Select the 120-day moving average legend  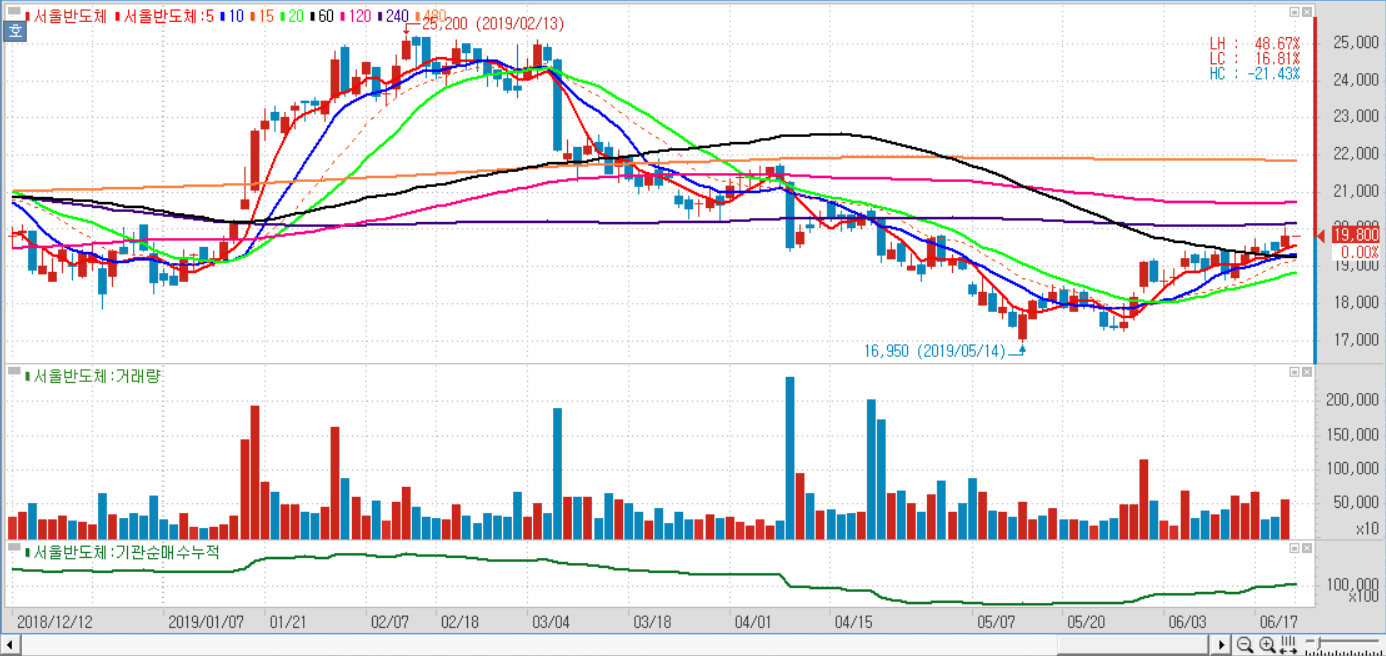(x=355, y=16)
